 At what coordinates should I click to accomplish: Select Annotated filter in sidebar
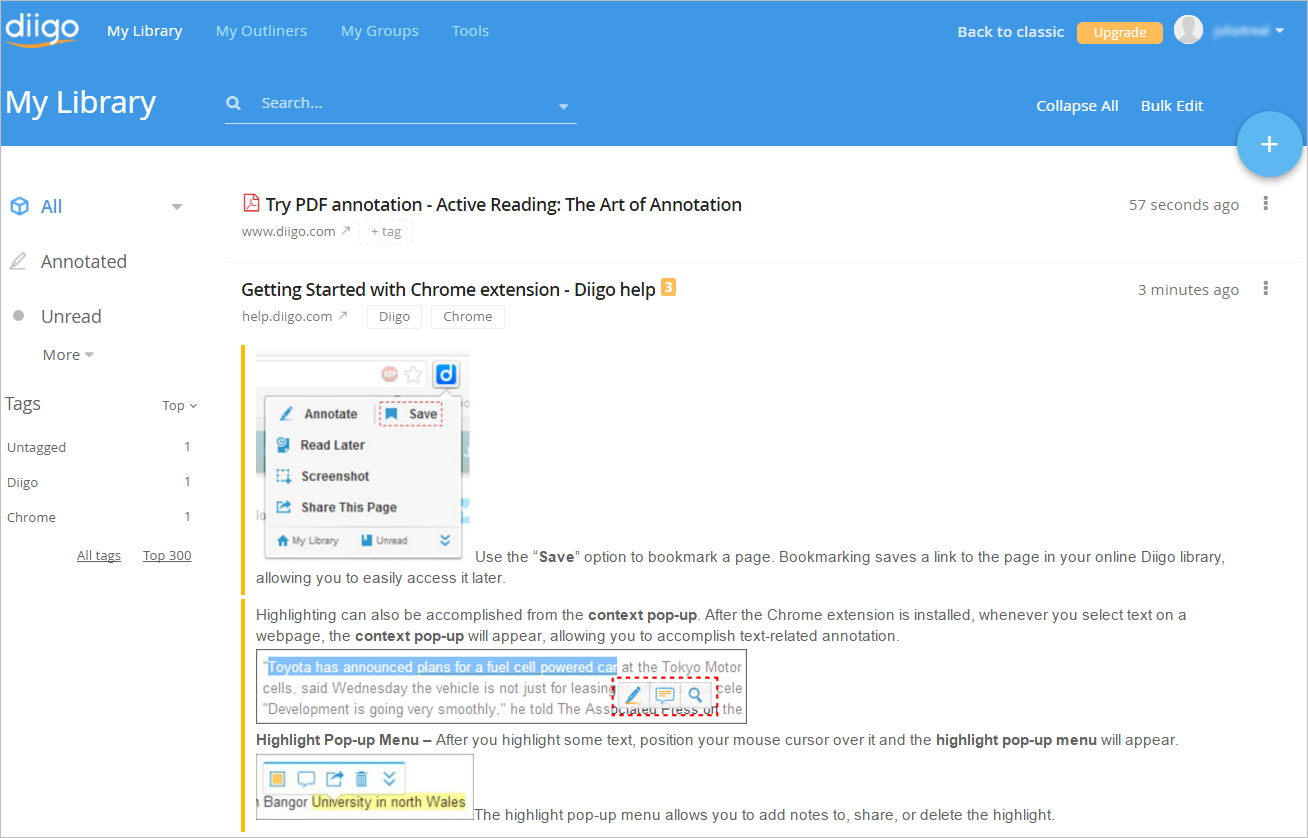coord(84,261)
